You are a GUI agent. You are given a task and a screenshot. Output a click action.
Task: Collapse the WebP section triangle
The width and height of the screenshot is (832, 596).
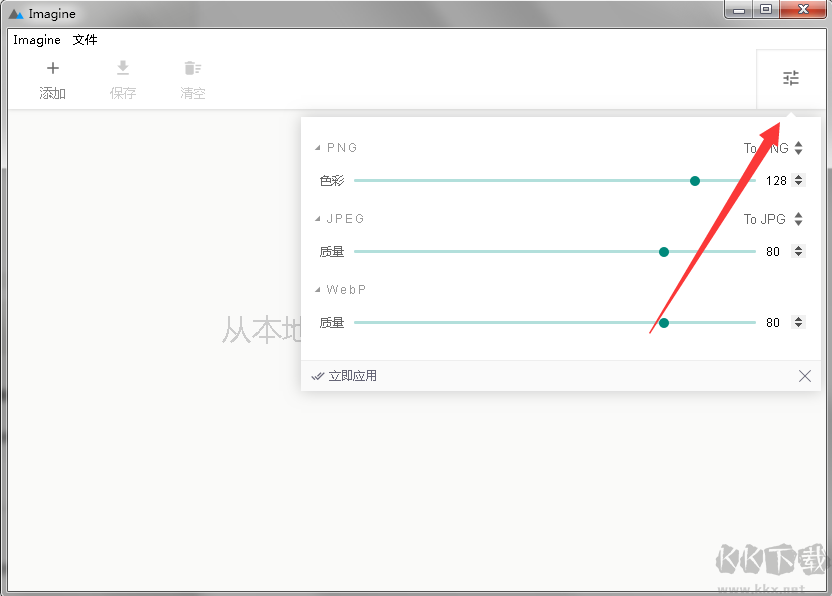click(317, 290)
